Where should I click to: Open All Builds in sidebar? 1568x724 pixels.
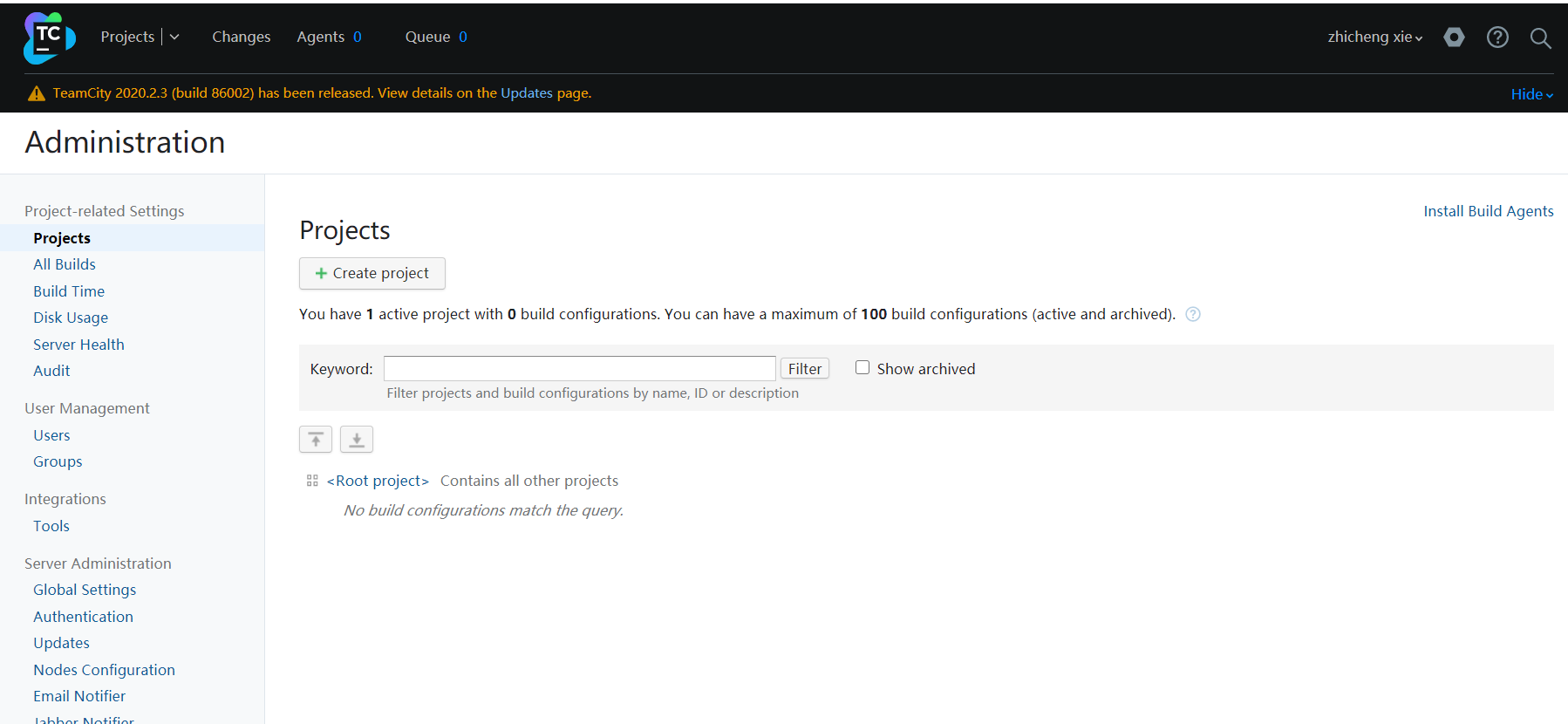click(65, 264)
